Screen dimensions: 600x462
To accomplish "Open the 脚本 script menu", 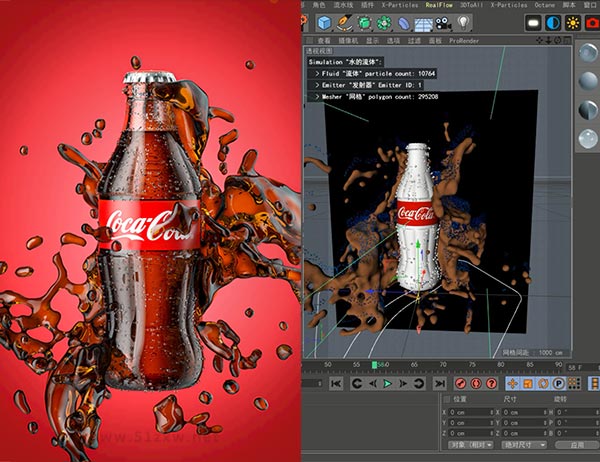I will tap(569, 5).
